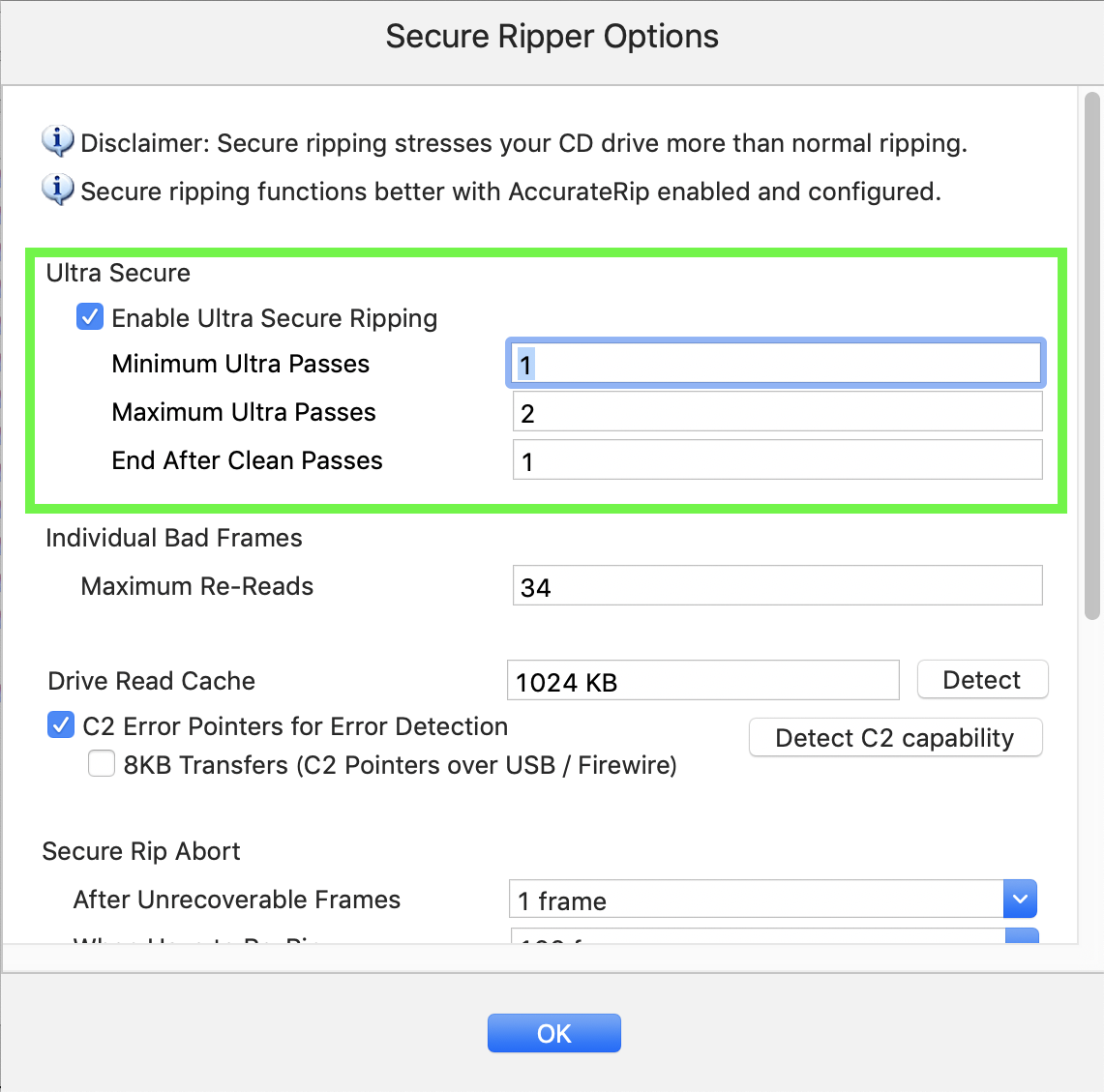This screenshot has width=1104, height=1092.
Task: Select the End After Clean Passes field
Action: pyautogui.click(x=777, y=459)
